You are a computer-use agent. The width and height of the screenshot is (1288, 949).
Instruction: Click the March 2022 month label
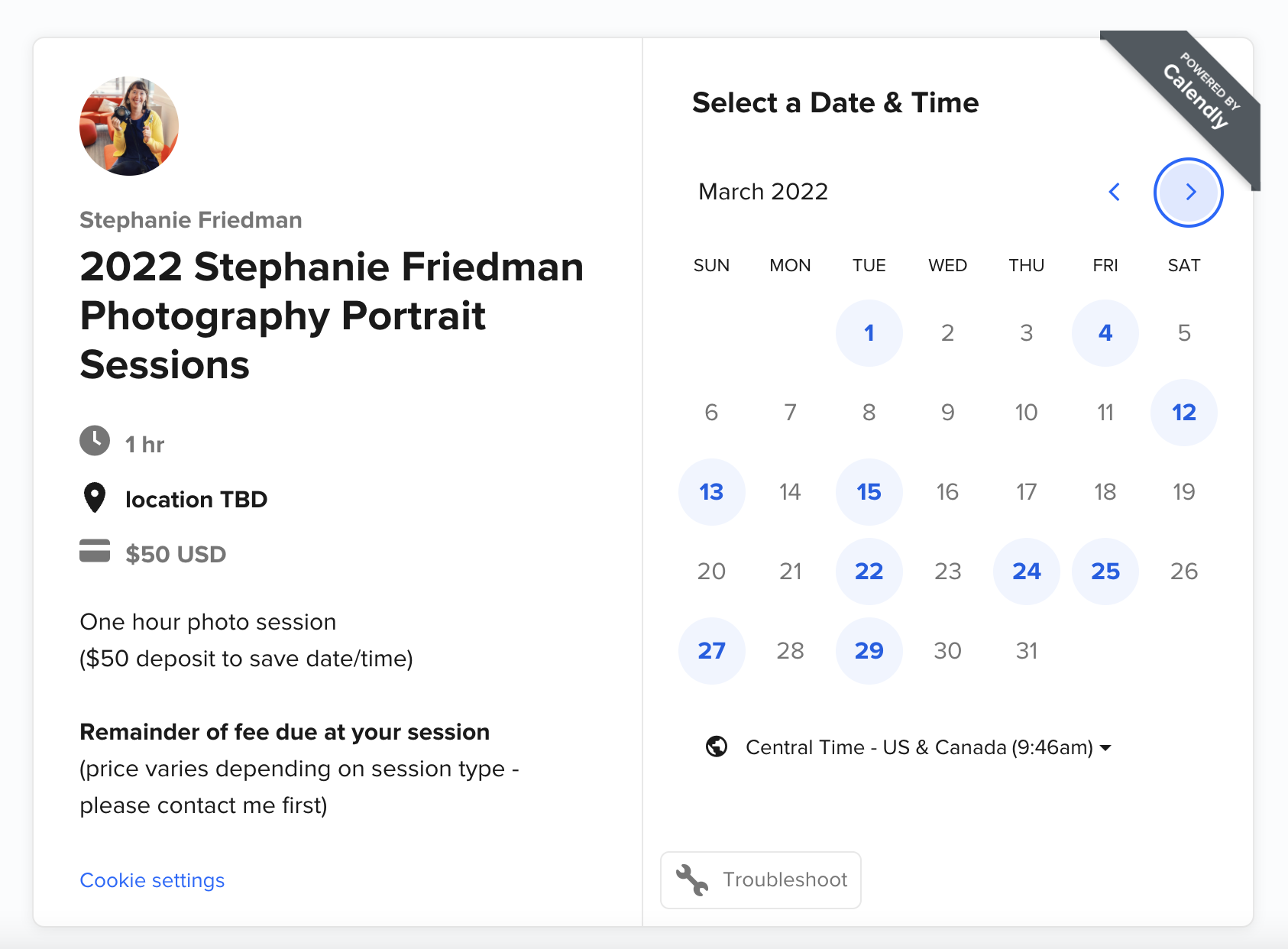(762, 192)
